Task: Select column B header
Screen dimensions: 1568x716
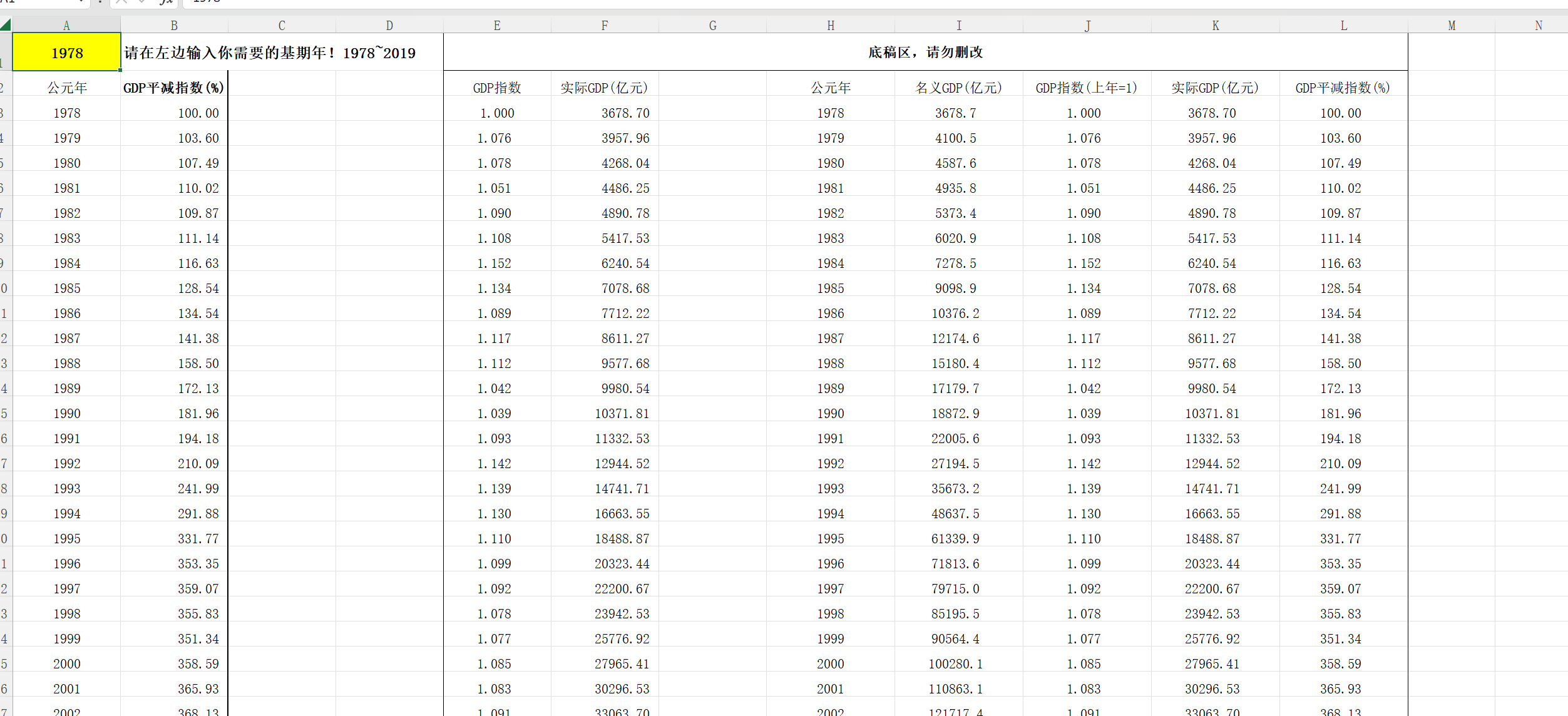Action: pyautogui.click(x=174, y=26)
